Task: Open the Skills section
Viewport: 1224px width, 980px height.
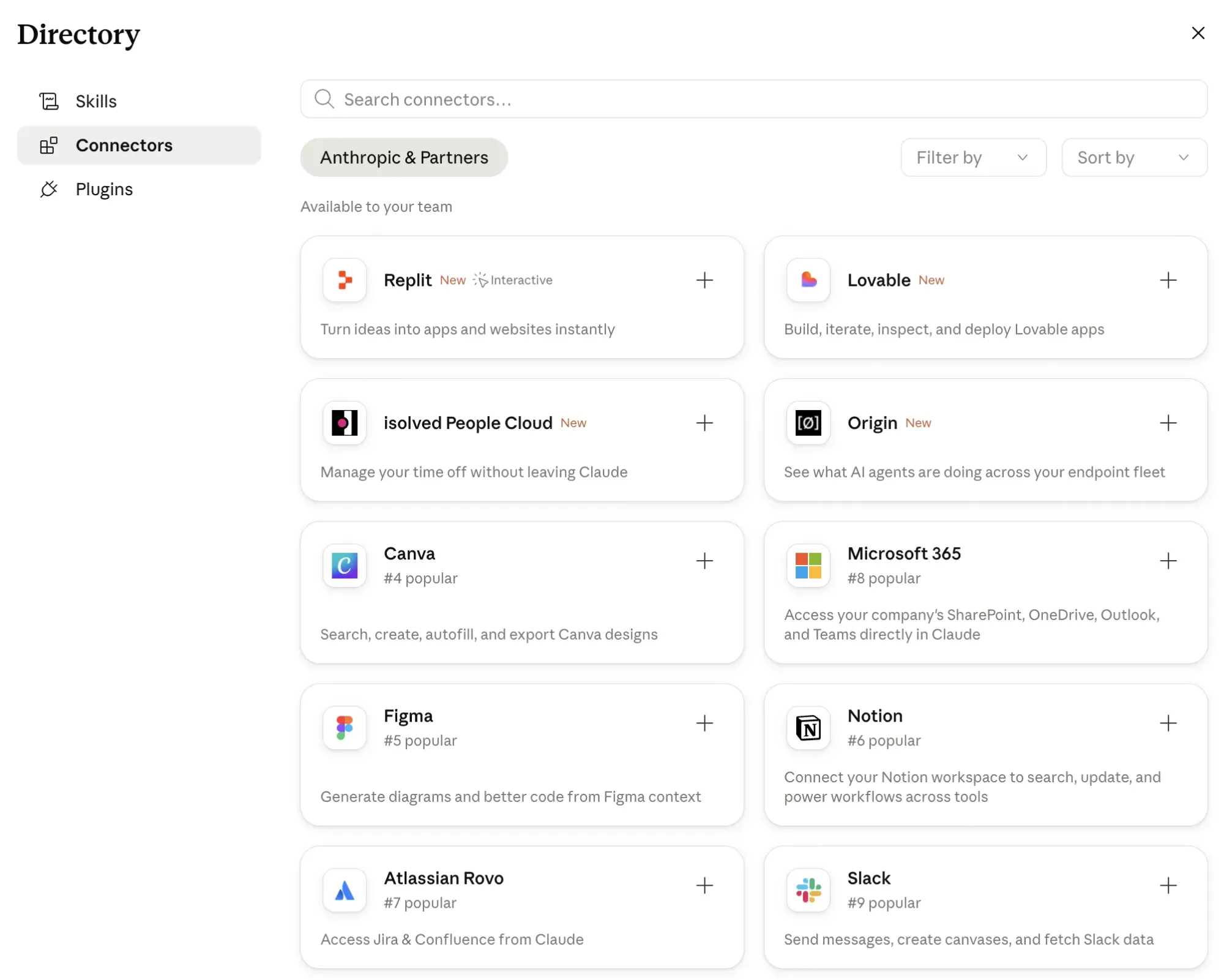Action: [139, 101]
